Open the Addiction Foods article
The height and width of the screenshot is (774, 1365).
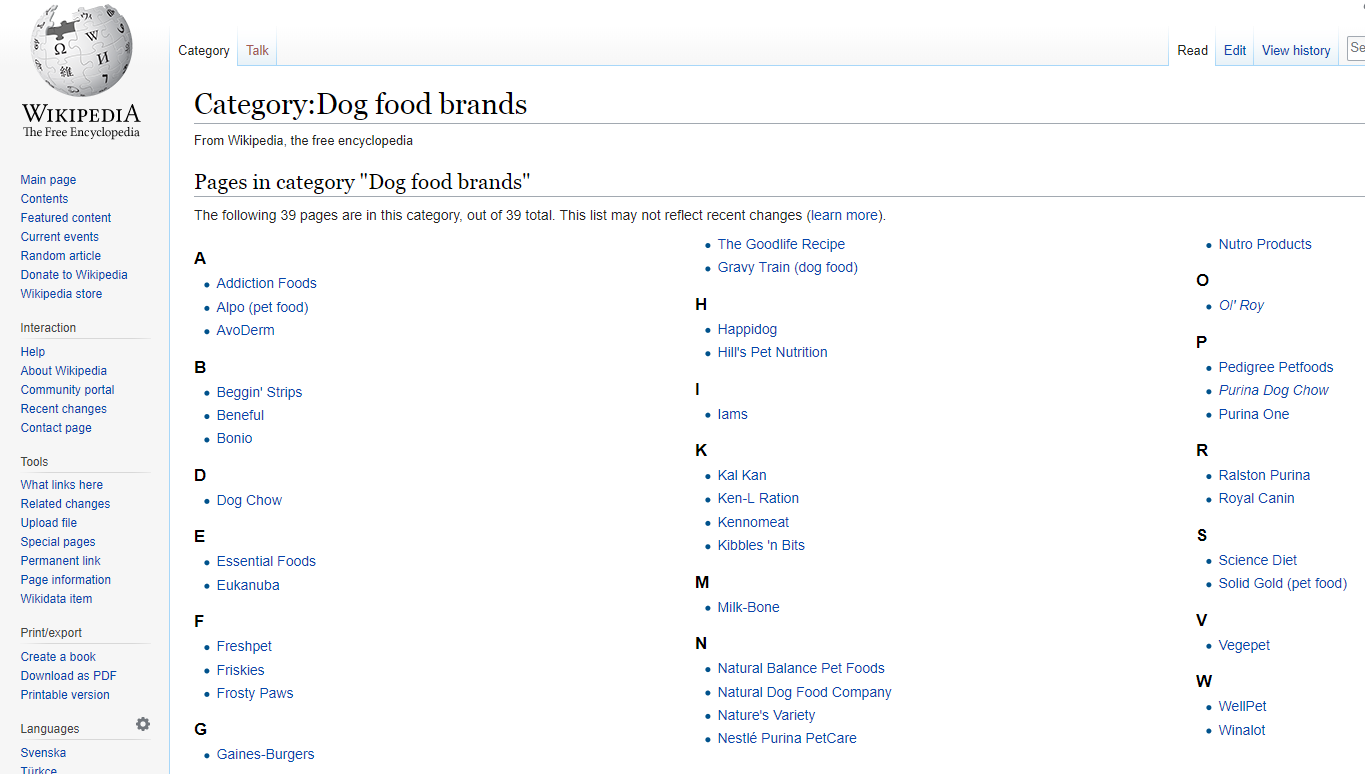click(x=266, y=283)
